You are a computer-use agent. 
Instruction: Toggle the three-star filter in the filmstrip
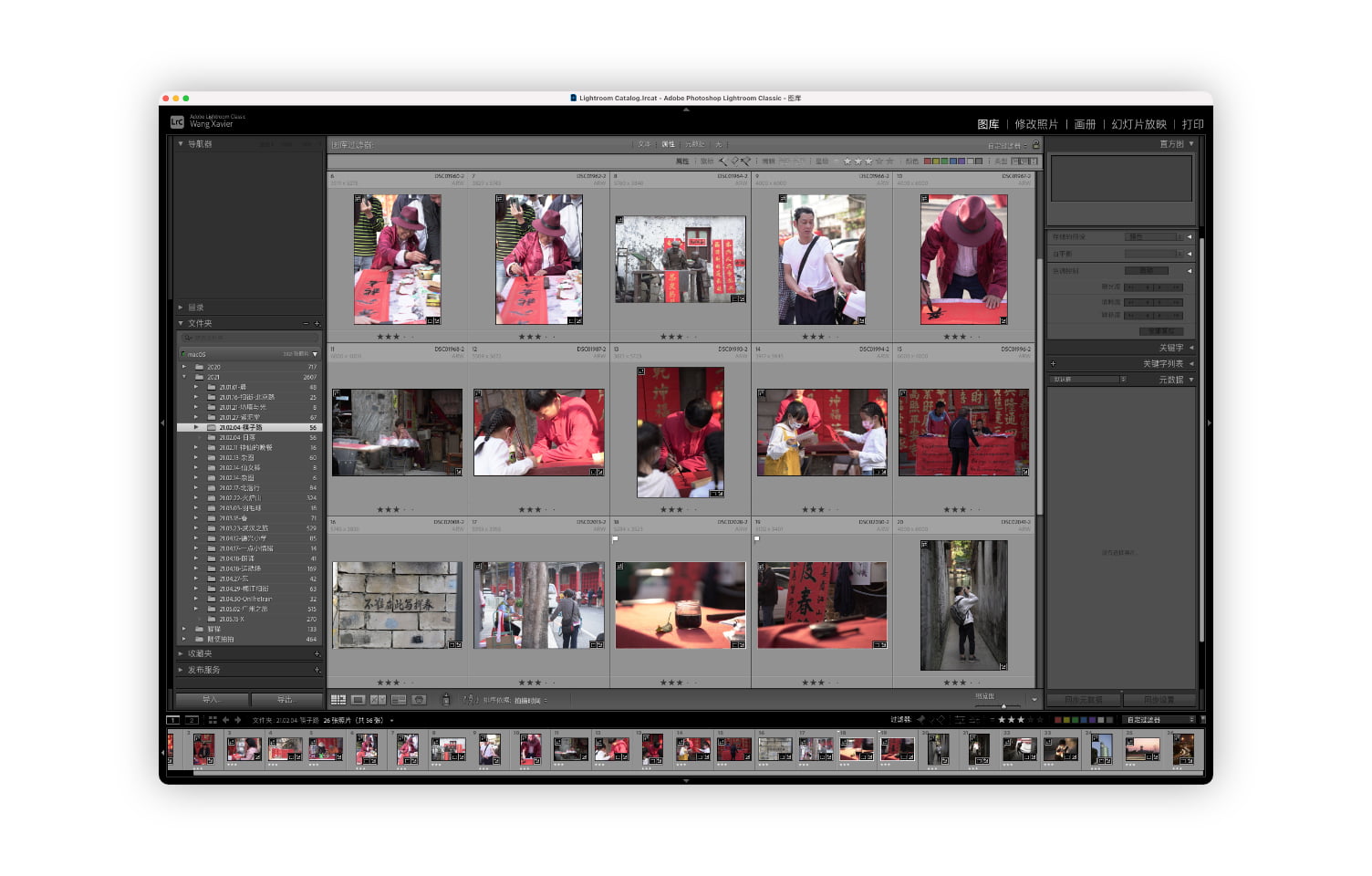(1022, 720)
